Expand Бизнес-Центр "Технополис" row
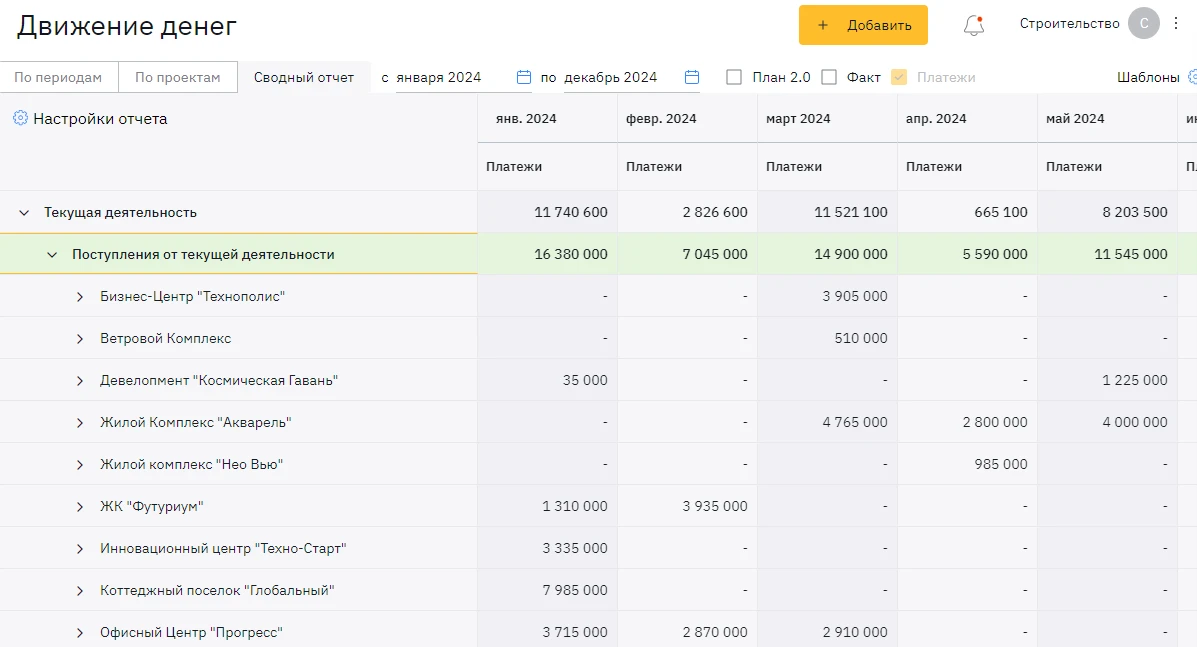 [80, 297]
